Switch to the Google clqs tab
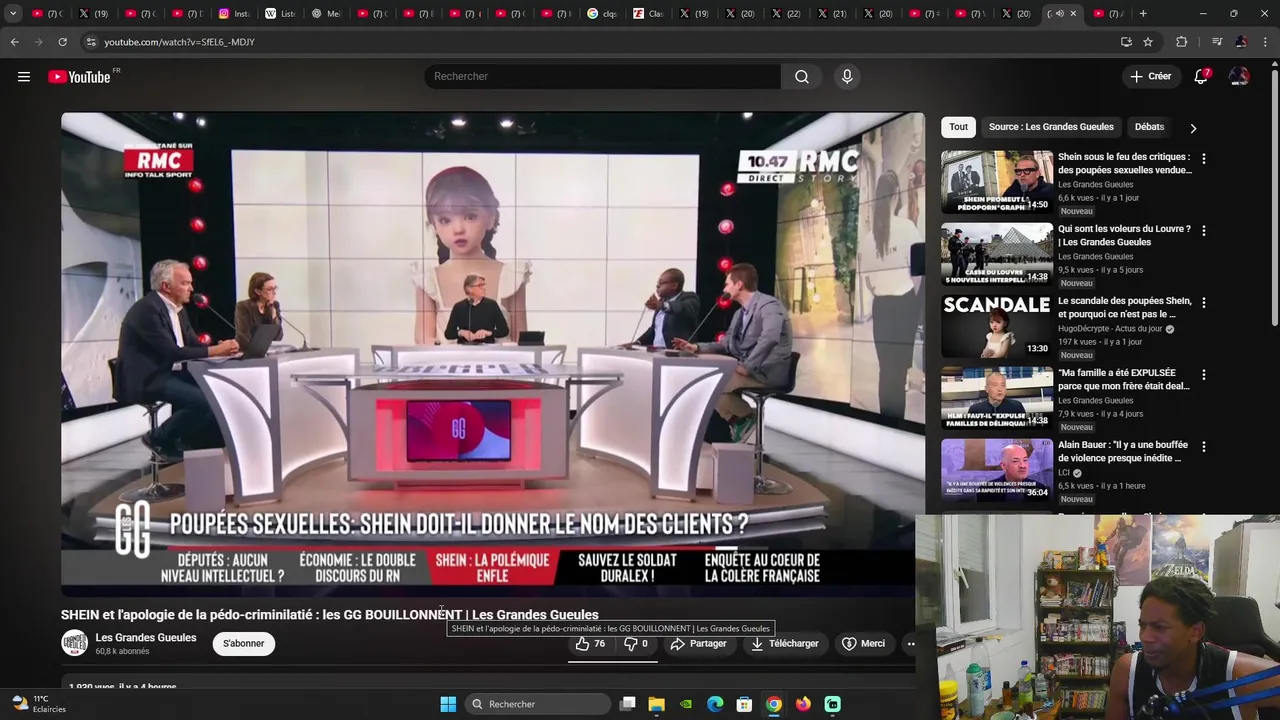This screenshot has height=720, width=1280. tap(602, 14)
